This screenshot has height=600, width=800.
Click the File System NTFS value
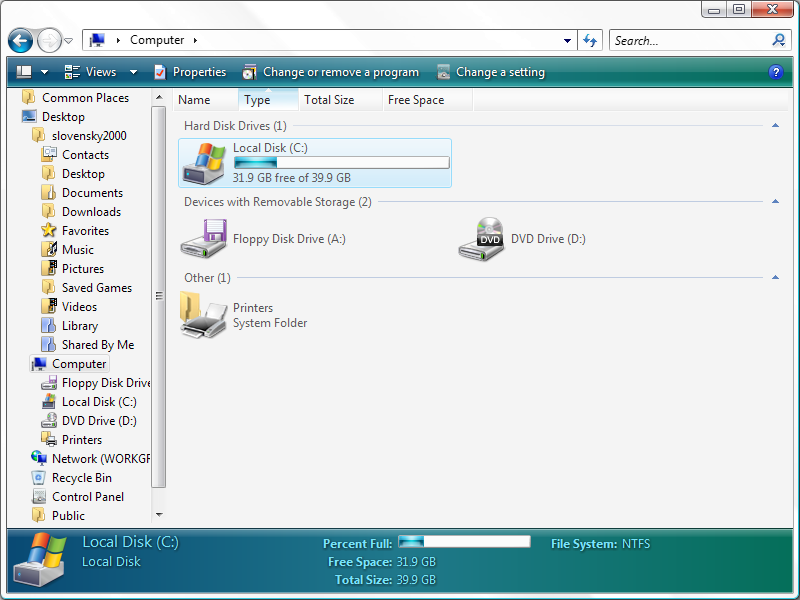coord(636,544)
